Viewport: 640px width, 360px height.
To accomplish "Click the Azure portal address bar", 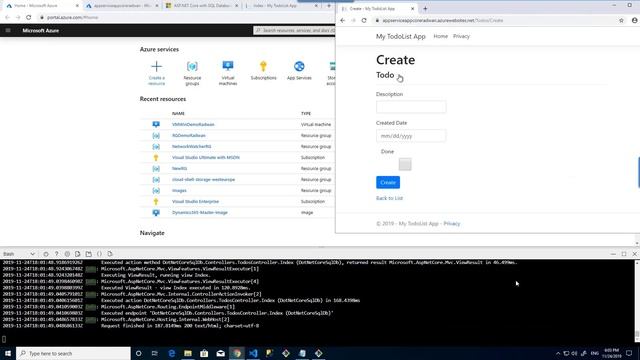I will pos(184,18).
